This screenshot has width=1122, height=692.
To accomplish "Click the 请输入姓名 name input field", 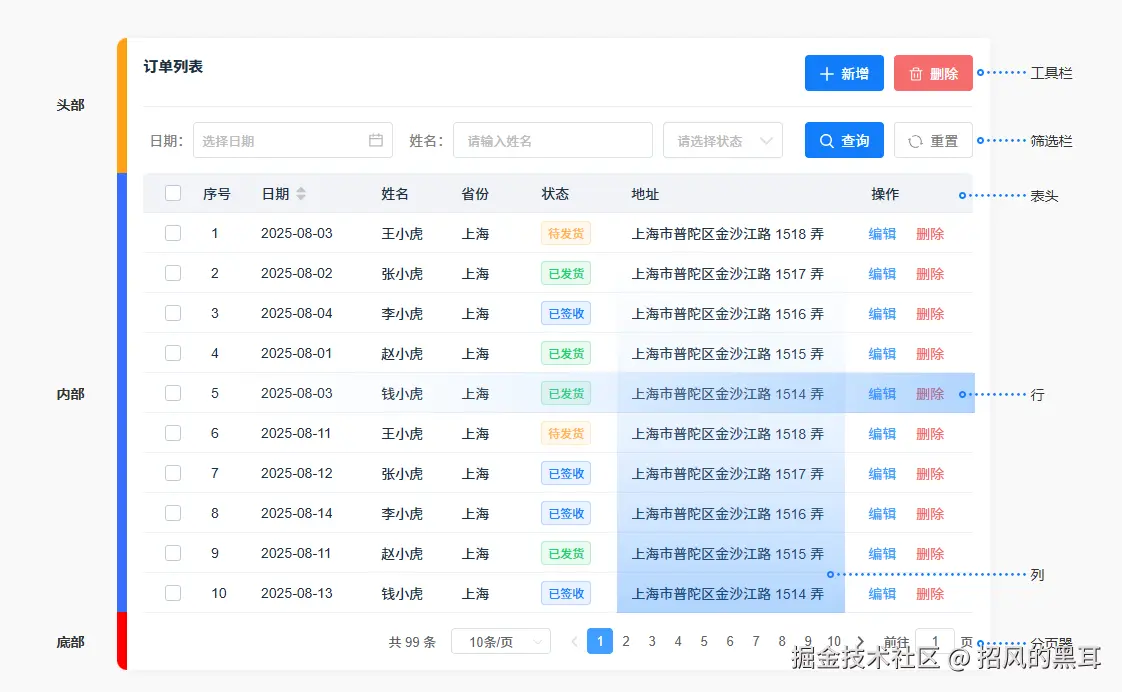I will click(552, 140).
